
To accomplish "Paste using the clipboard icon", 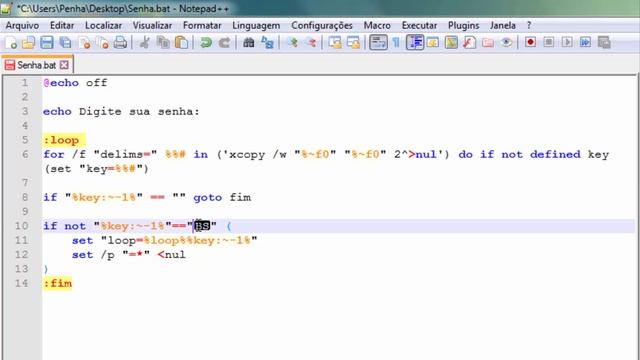I will (181, 42).
